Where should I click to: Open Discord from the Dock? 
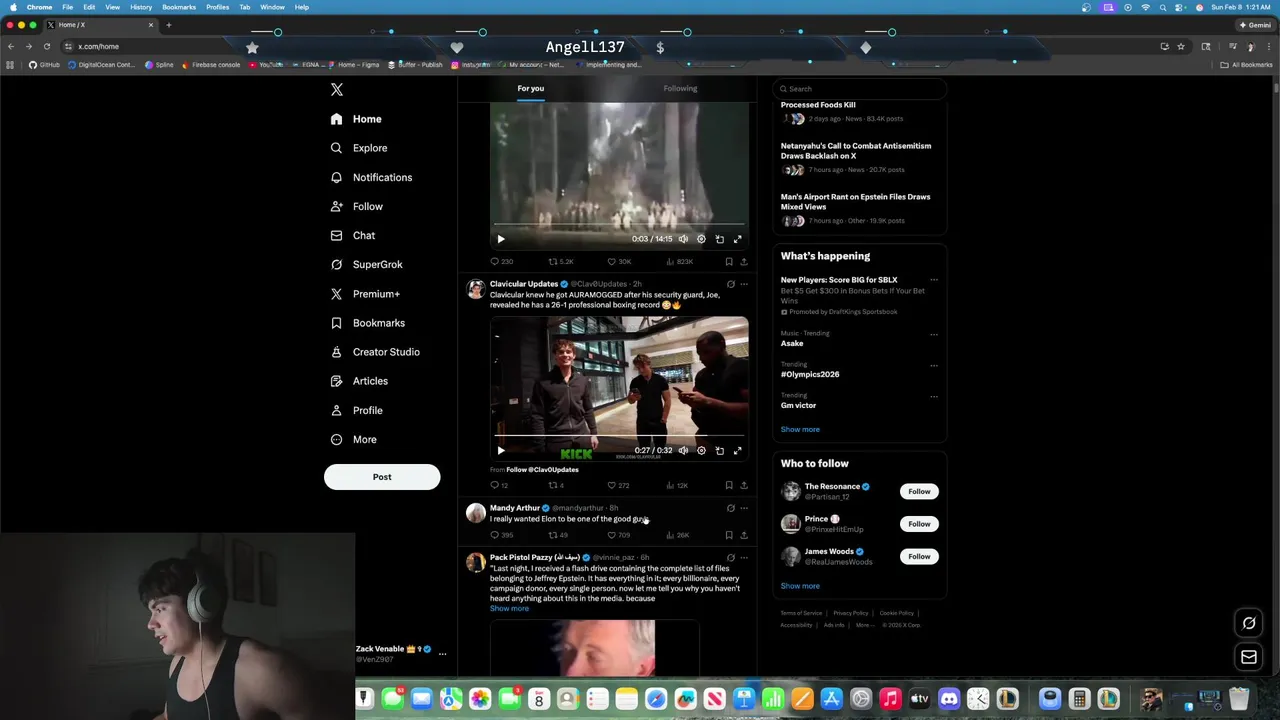click(x=949, y=699)
